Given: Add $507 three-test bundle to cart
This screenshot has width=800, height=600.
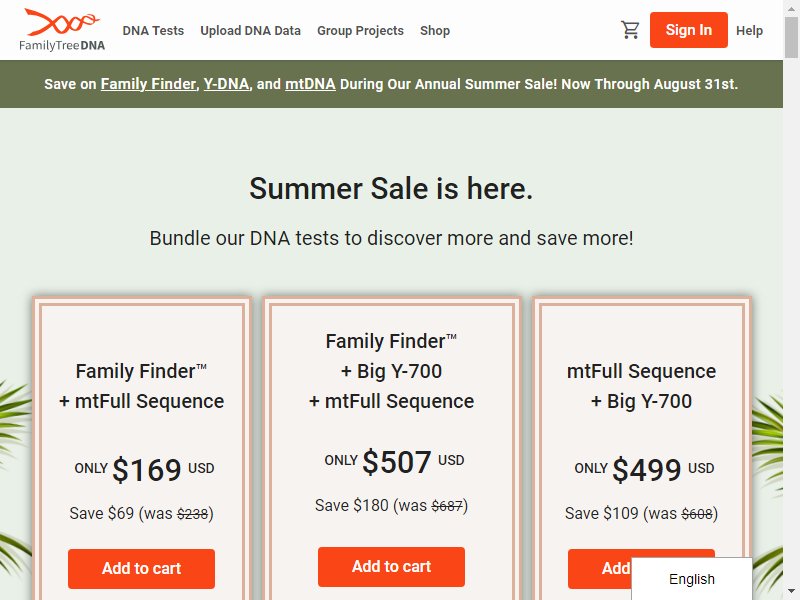Looking at the screenshot, I should (391, 566).
